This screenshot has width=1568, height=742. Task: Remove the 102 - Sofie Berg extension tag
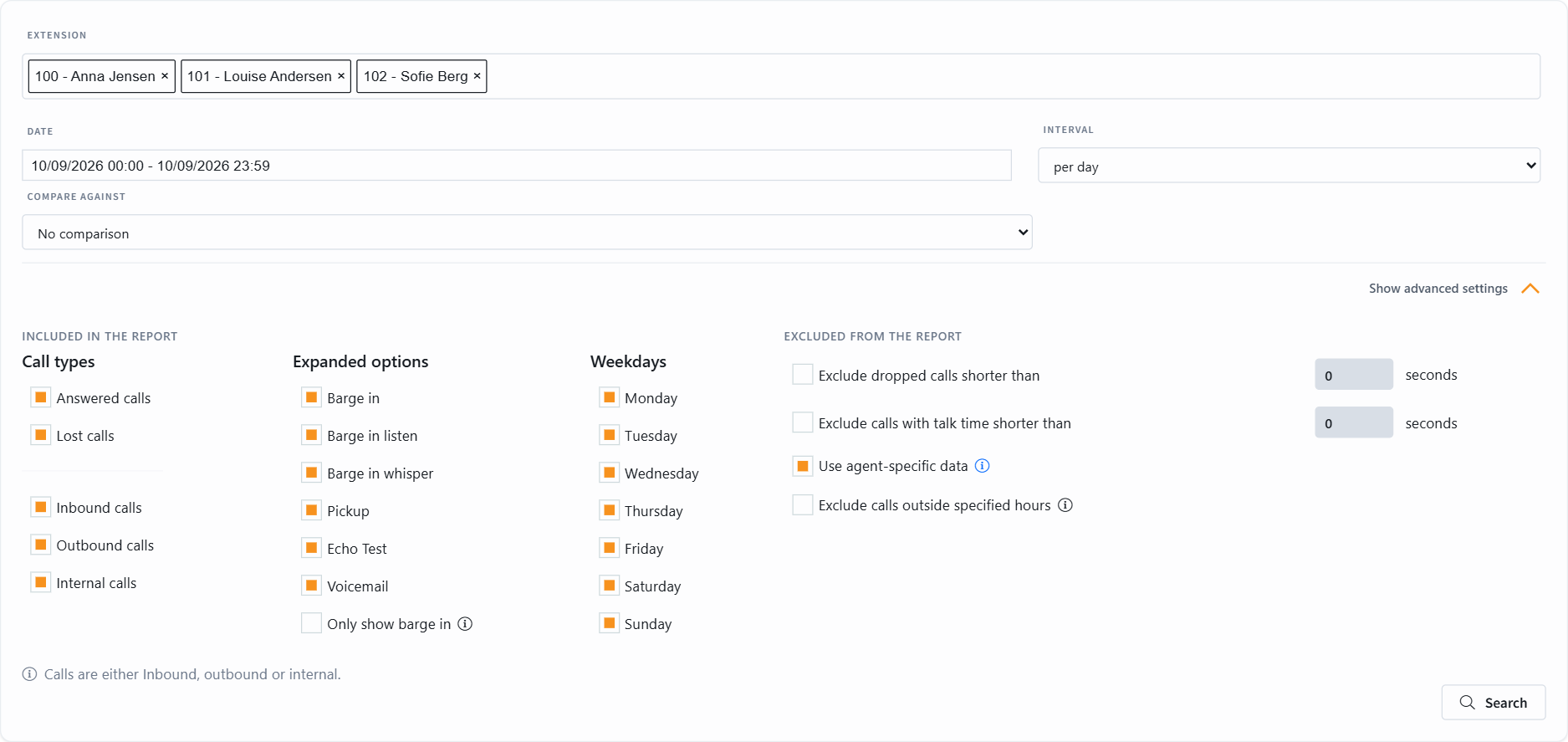[478, 76]
